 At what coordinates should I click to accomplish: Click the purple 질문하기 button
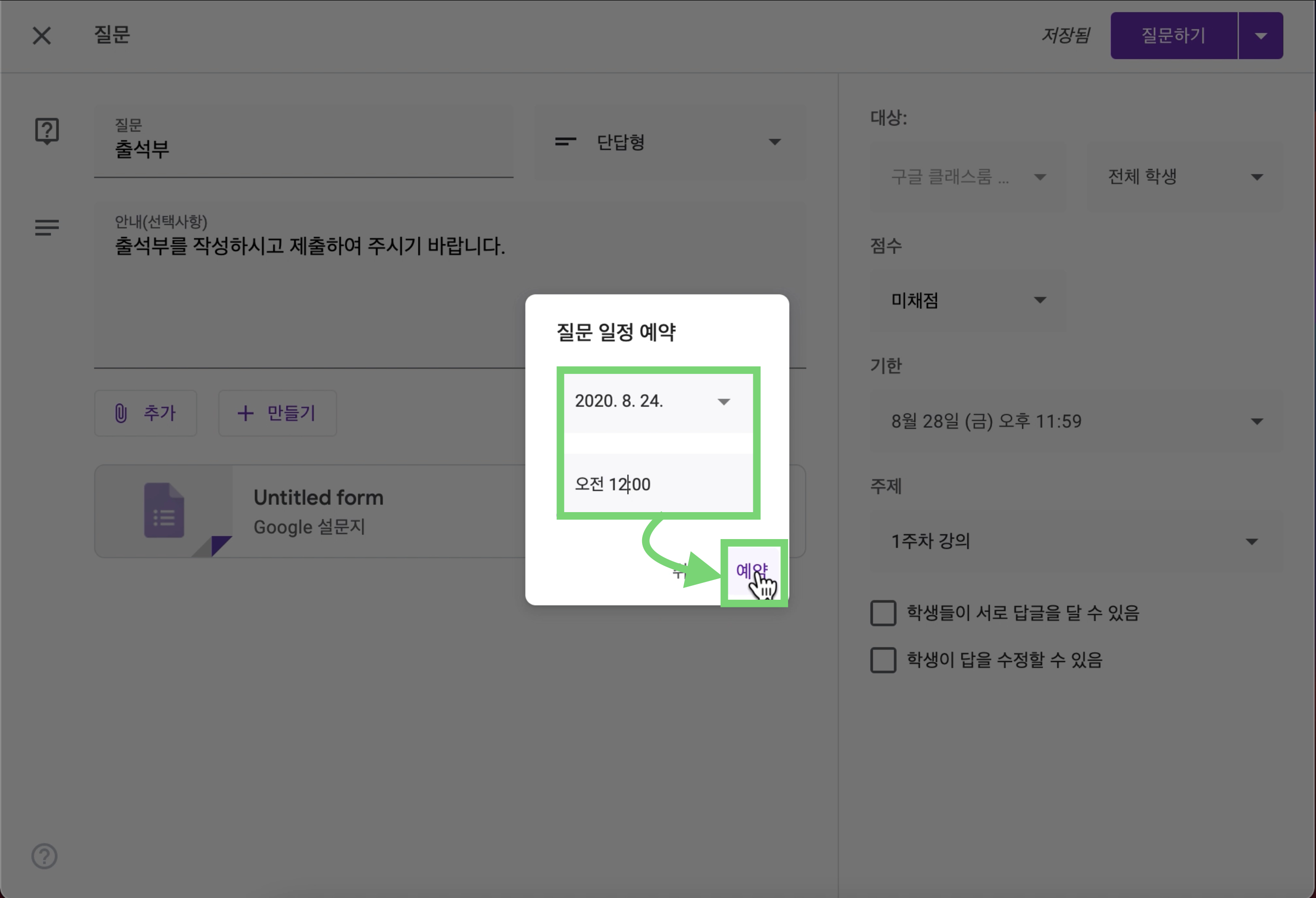[x=1173, y=36]
